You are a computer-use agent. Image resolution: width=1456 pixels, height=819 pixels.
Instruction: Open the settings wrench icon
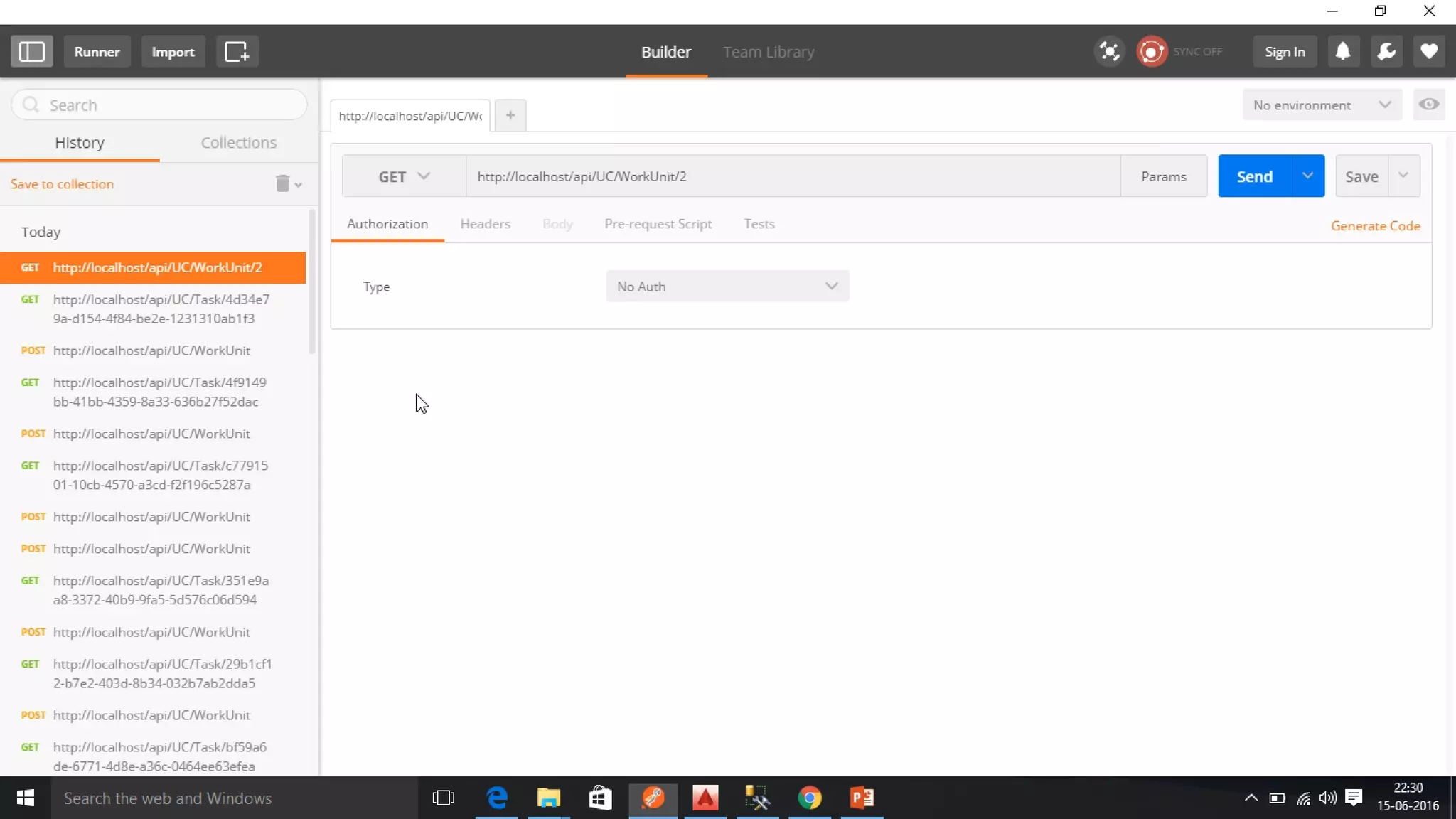pyautogui.click(x=1386, y=51)
